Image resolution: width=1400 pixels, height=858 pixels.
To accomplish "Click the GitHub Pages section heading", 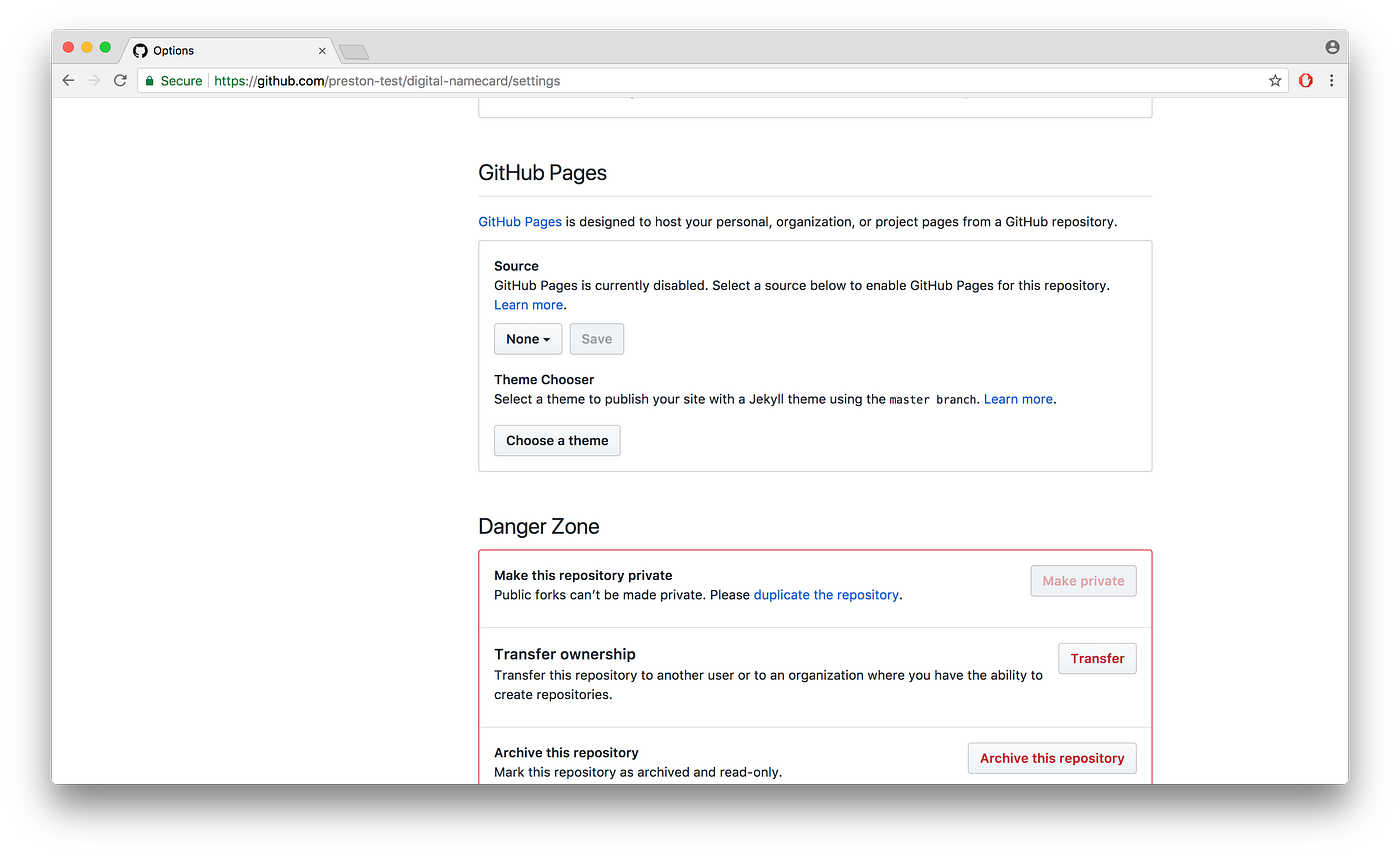I will (543, 173).
